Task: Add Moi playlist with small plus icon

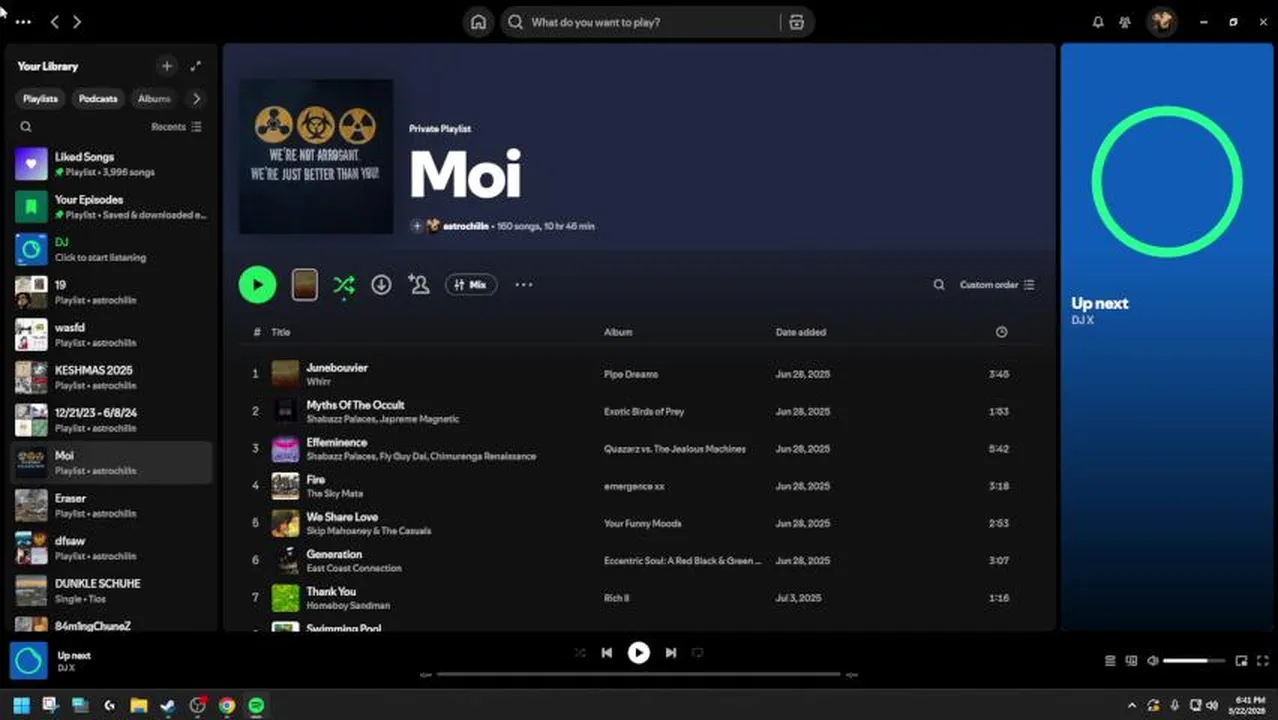Action: (x=417, y=226)
